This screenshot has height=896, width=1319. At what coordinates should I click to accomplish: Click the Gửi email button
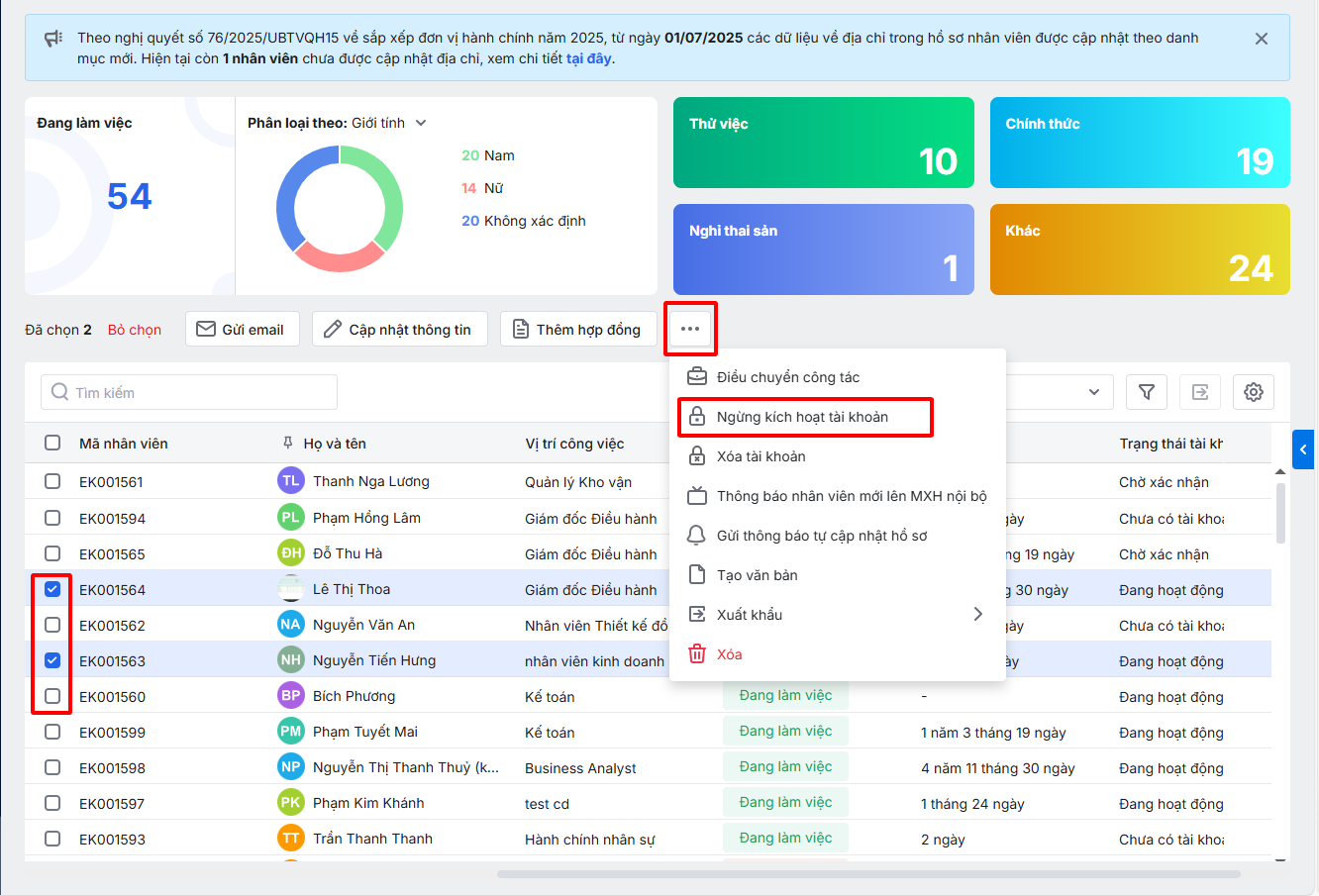click(242, 329)
